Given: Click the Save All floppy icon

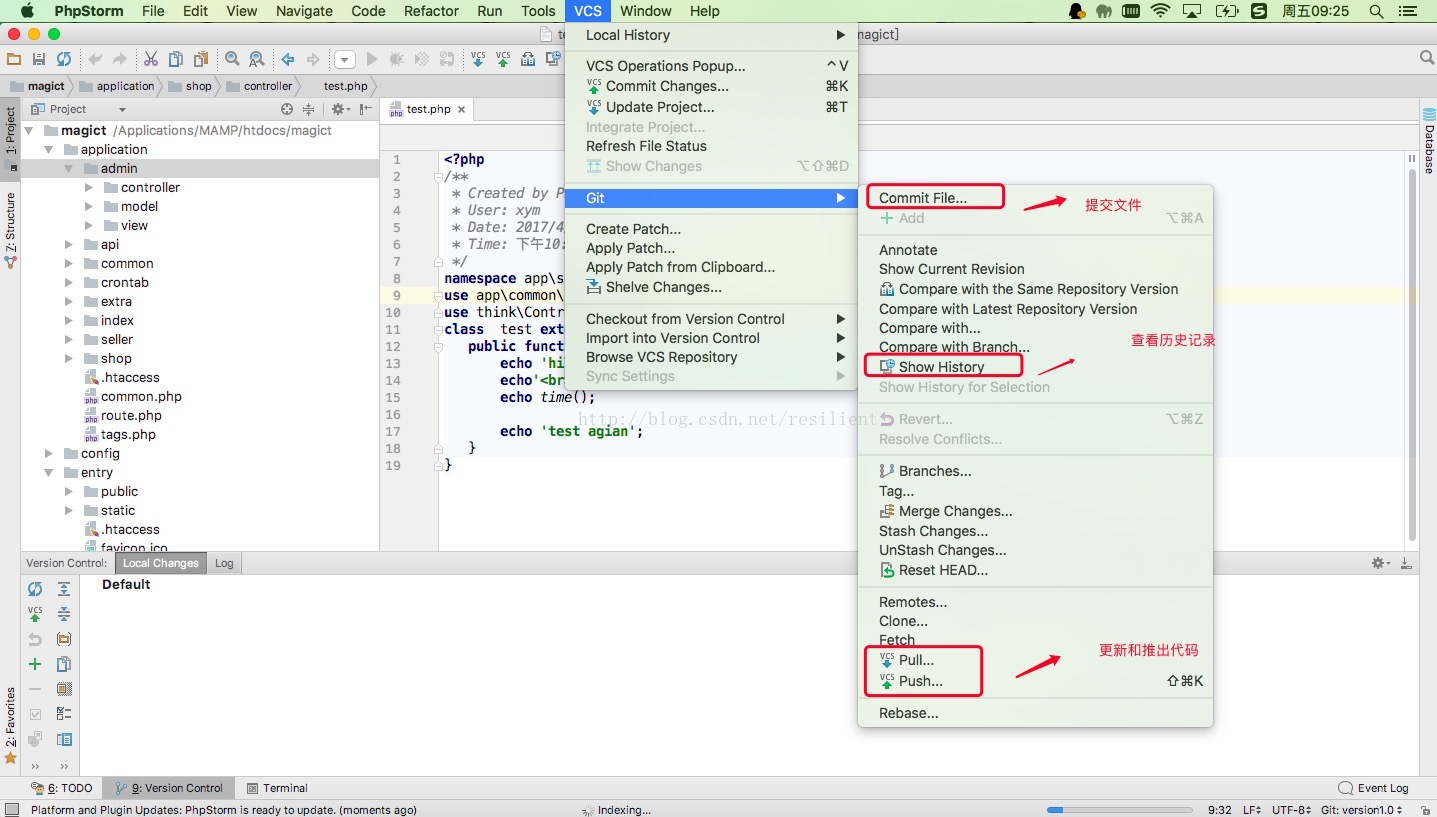Looking at the screenshot, I should click(39, 60).
